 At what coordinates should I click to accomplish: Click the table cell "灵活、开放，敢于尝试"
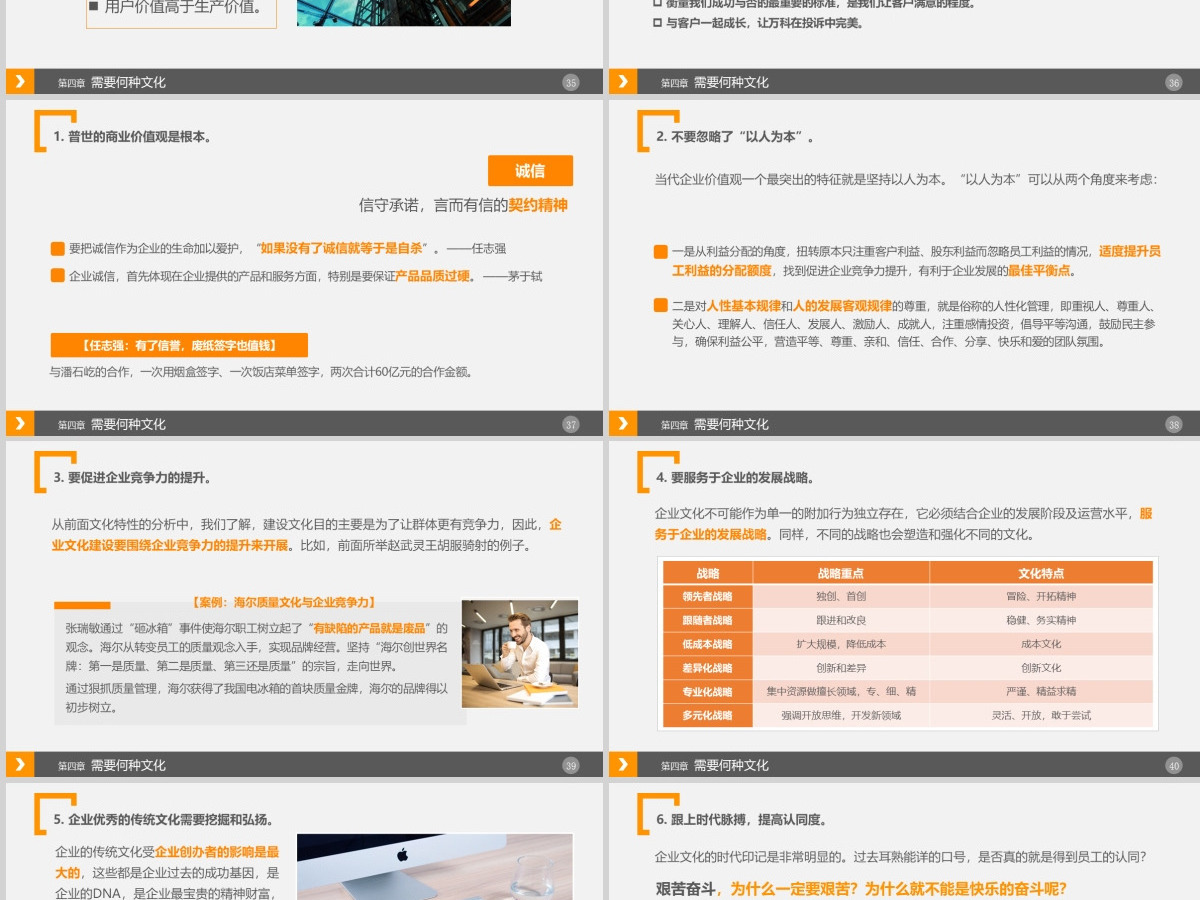(1041, 716)
